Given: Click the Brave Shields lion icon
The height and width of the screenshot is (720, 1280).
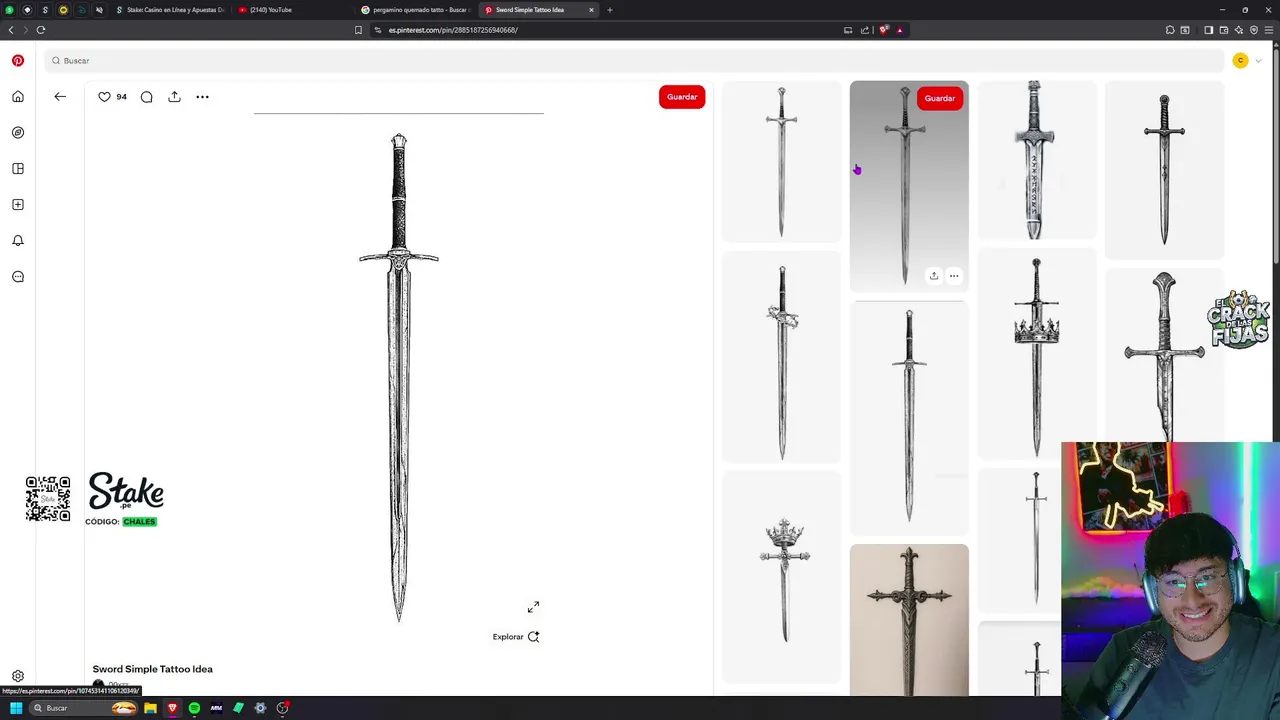Looking at the screenshot, I should 883,30.
